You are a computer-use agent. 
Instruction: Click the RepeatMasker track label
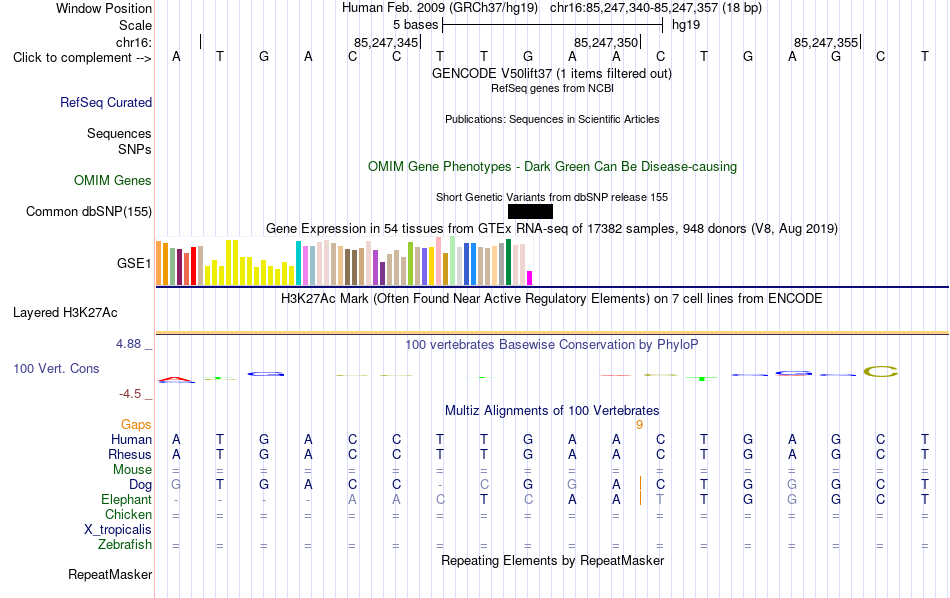click(x=110, y=574)
